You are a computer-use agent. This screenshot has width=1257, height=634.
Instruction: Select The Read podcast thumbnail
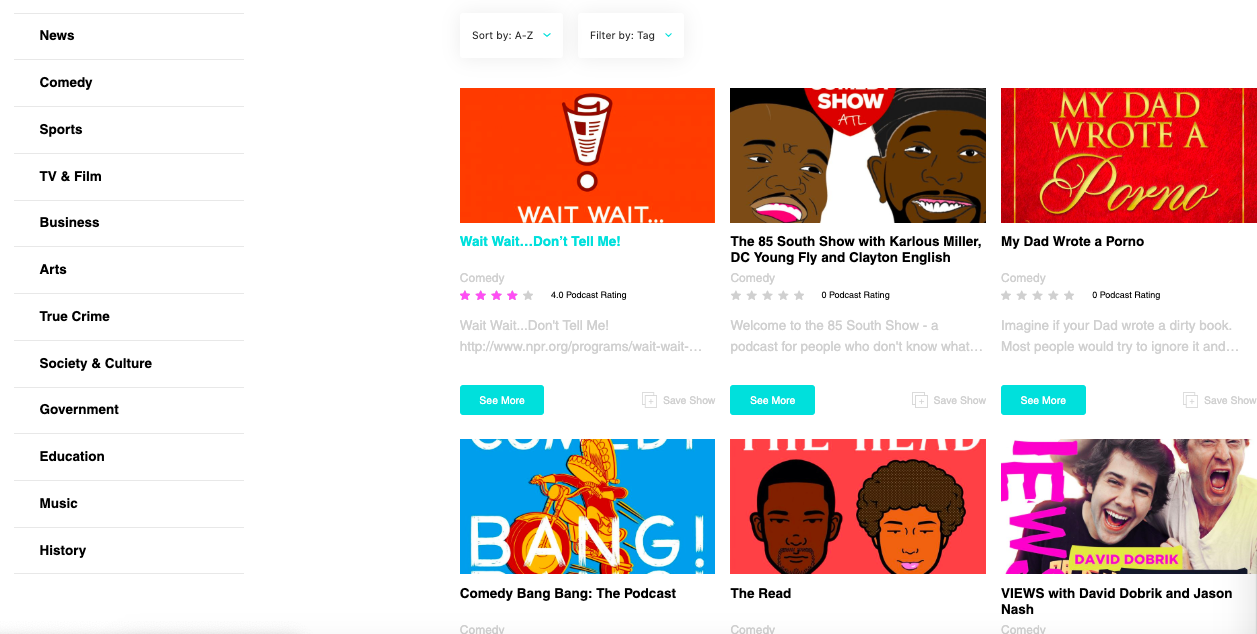tap(858, 506)
